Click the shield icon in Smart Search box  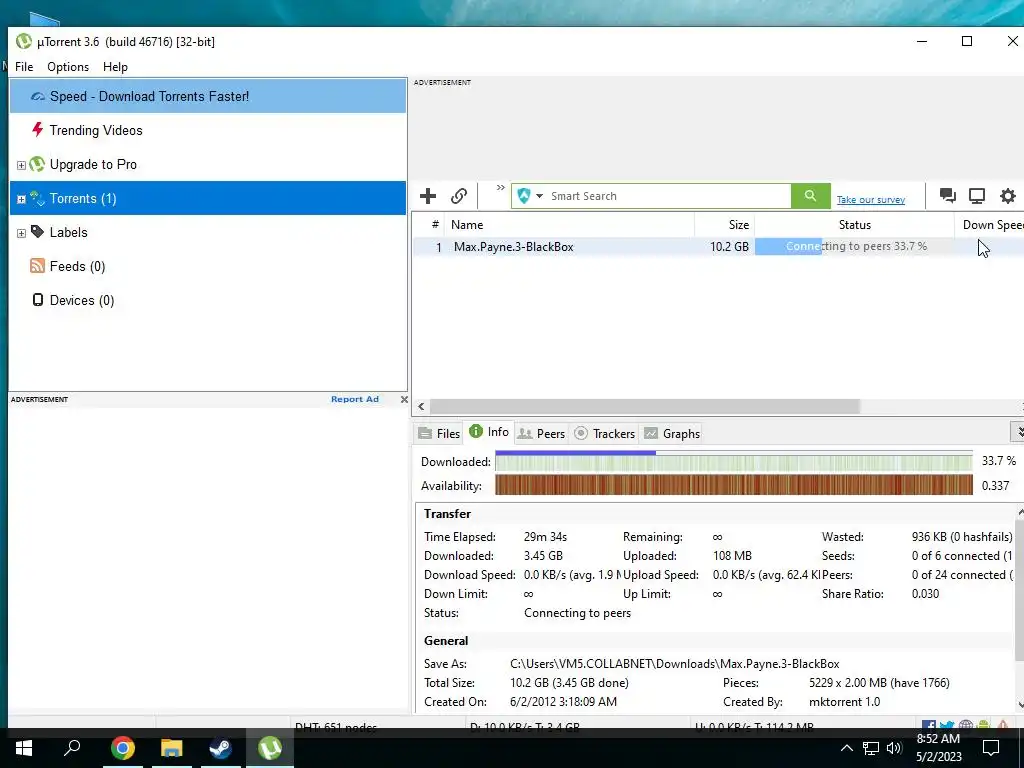coord(524,196)
